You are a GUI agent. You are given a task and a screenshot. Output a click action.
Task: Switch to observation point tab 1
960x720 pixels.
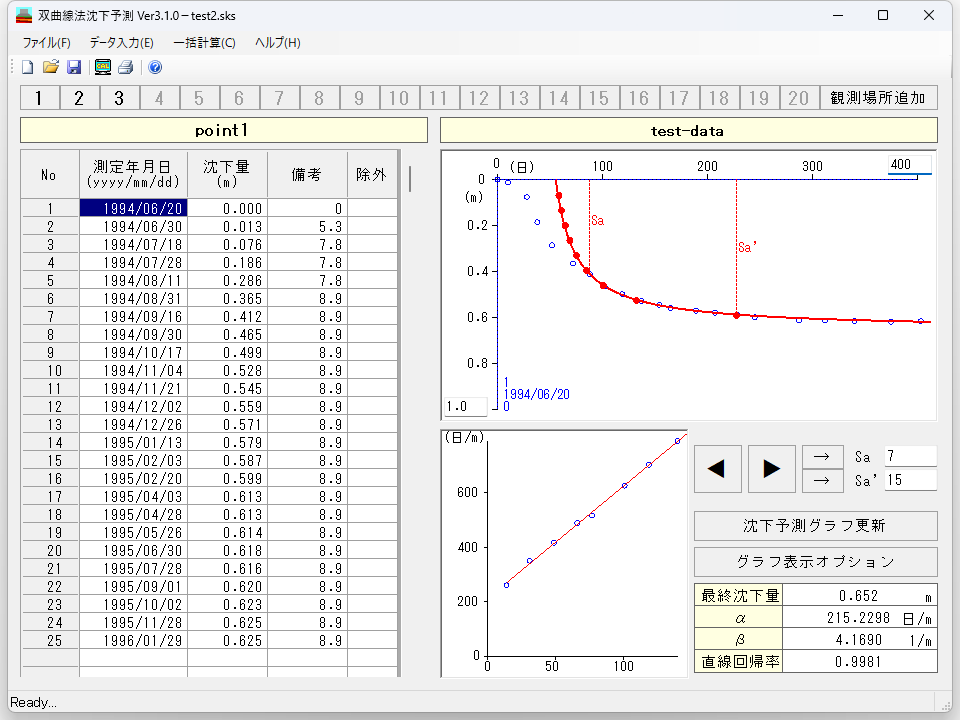(x=39, y=98)
